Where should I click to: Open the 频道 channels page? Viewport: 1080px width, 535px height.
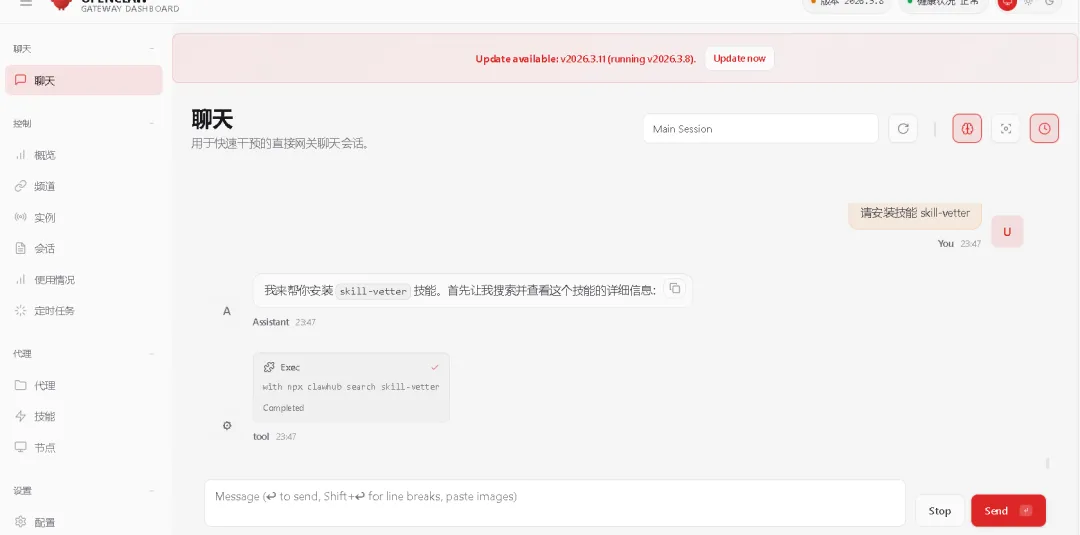tap(83, 186)
